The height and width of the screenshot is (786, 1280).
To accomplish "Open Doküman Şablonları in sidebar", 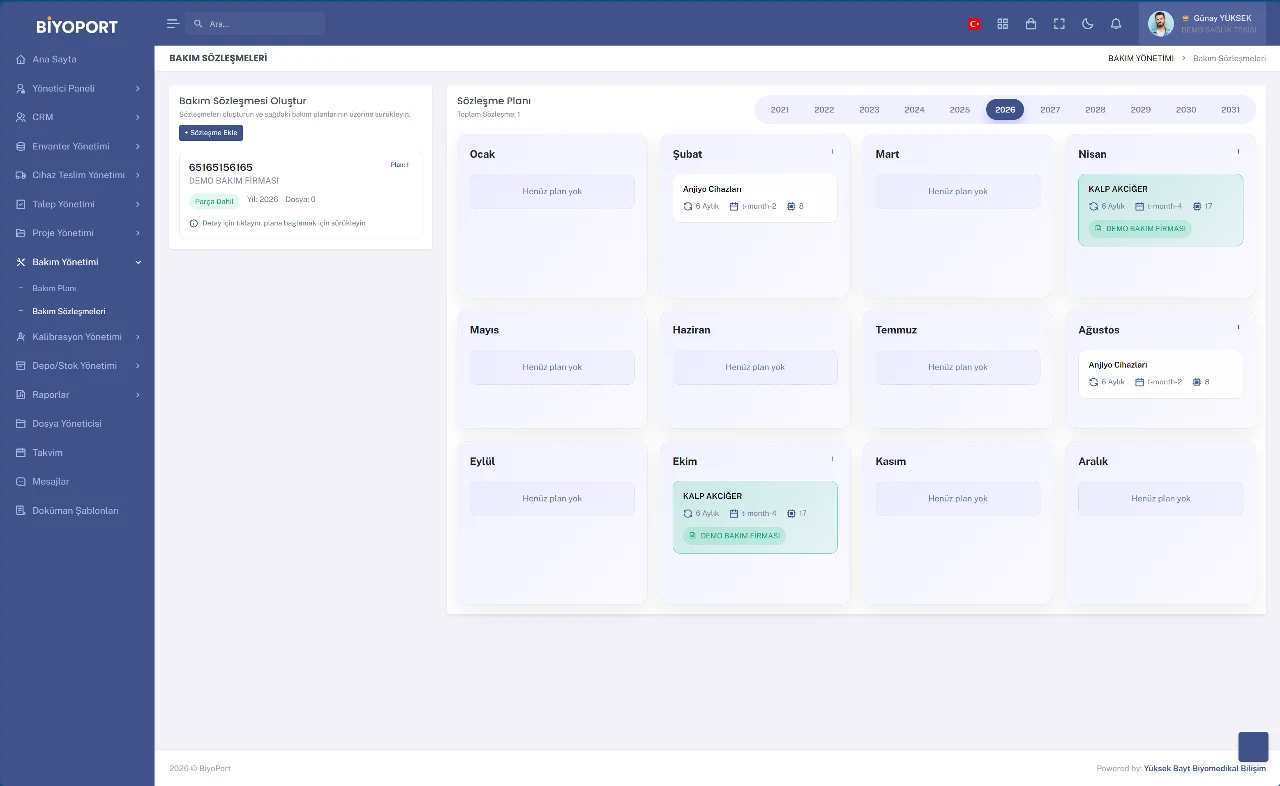I will pyautogui.click(x=77, y=511).
